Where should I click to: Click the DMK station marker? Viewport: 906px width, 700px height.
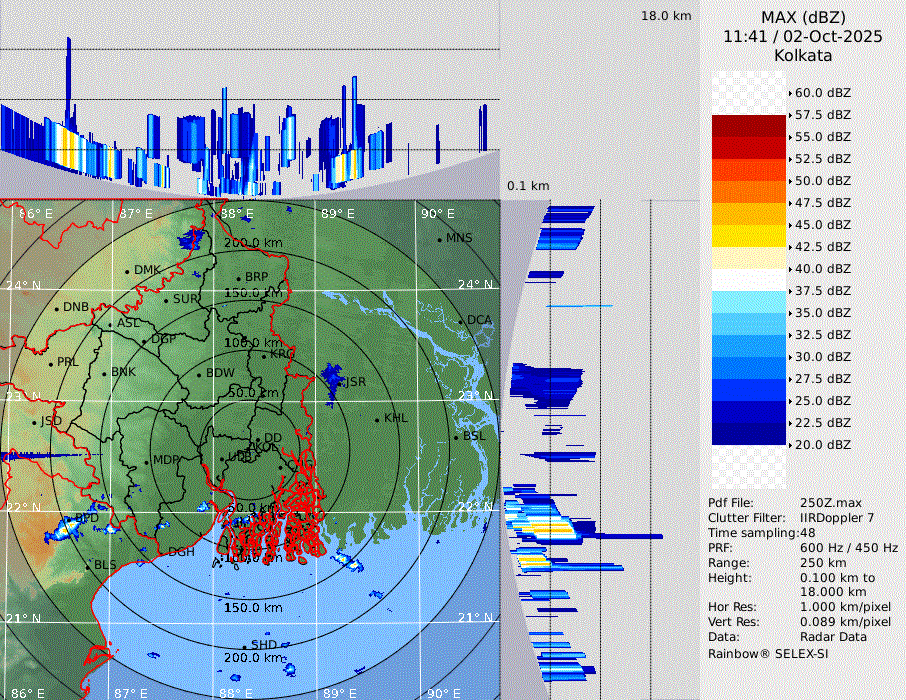(x=127, y=271)
